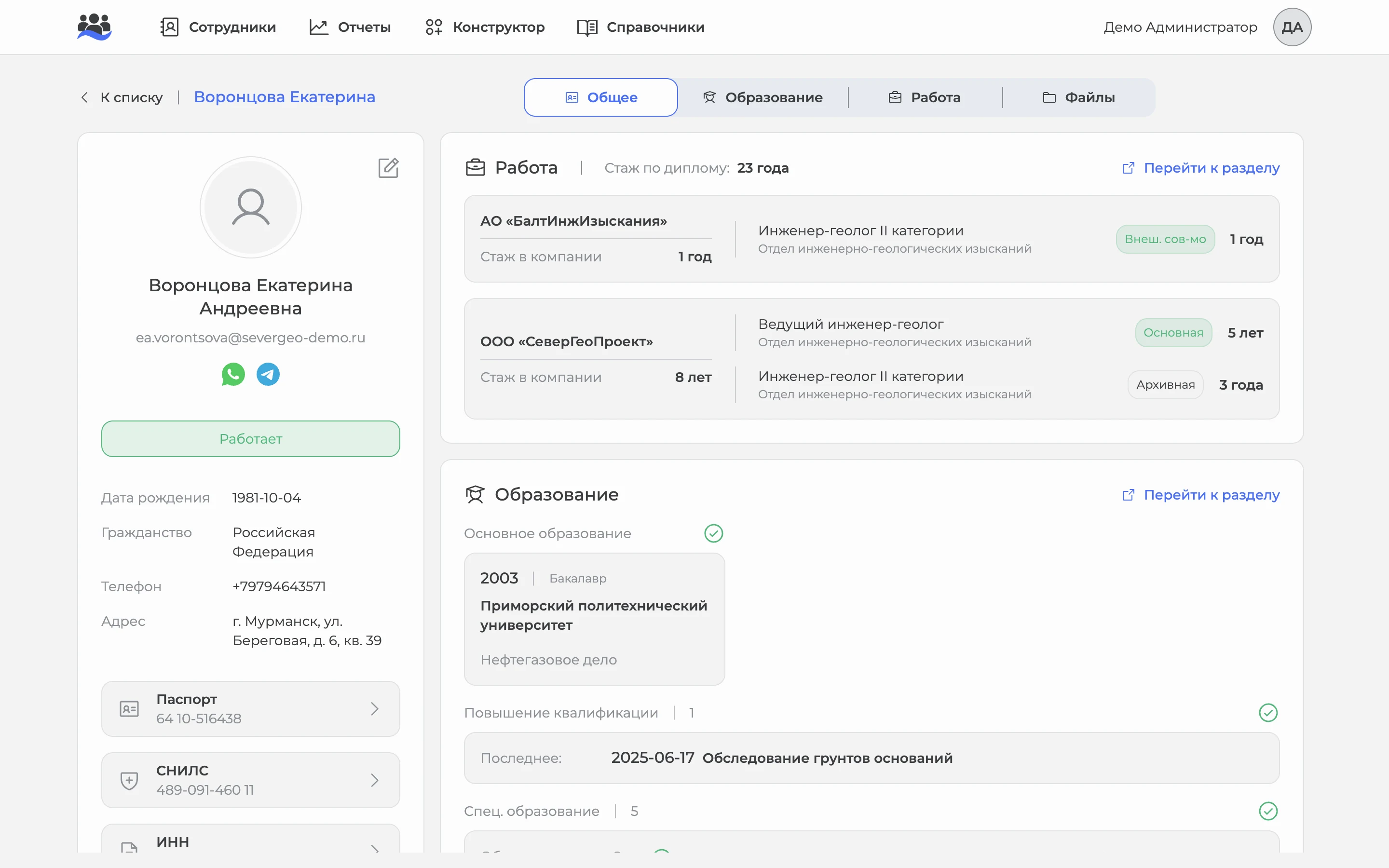This screenshot has height=868, width=1389.
Task: Click the Повышение квалификации green checkmark
Action: click(x=1268, y=712)
